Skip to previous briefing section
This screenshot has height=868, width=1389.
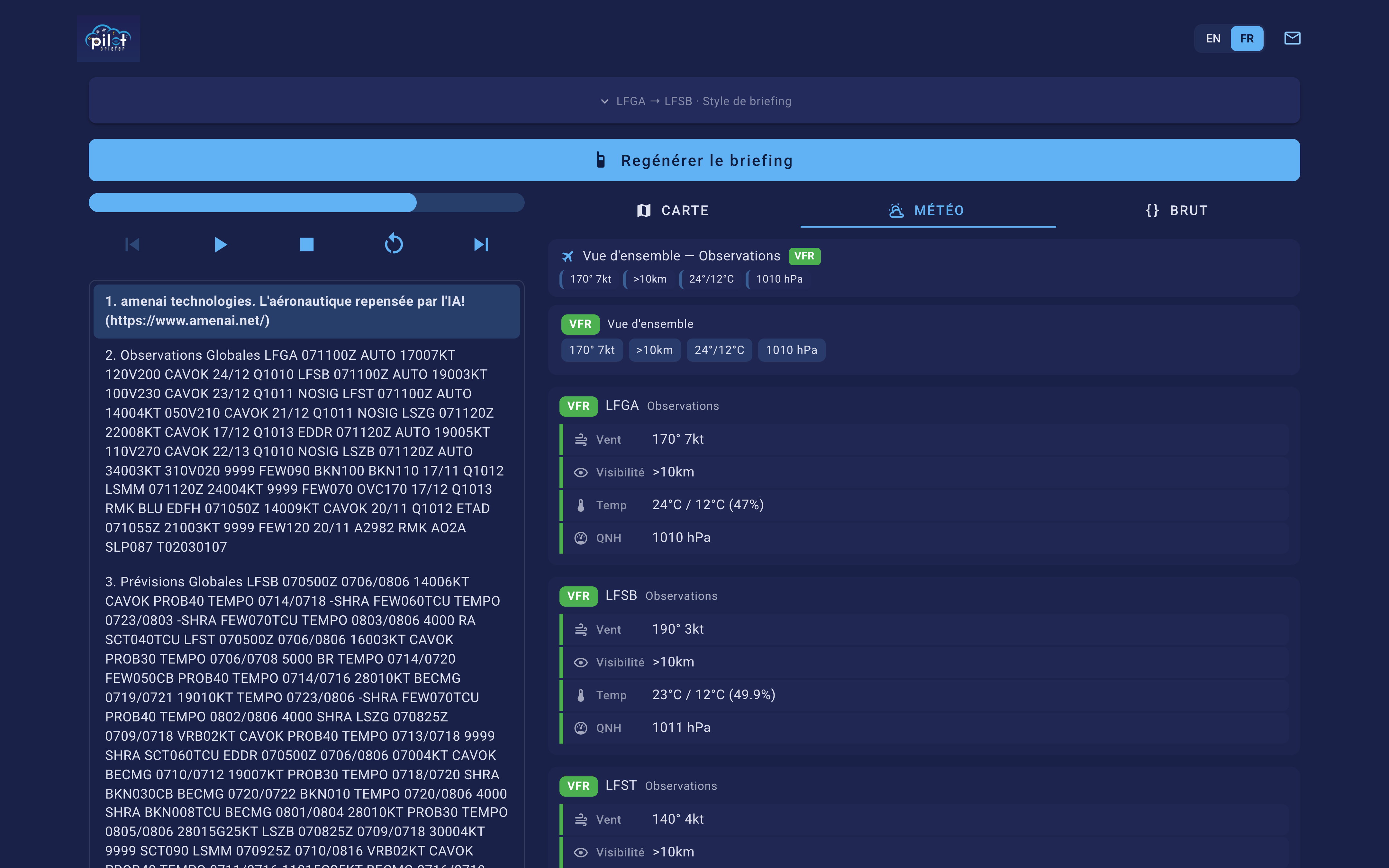click(x=132, y=245)
